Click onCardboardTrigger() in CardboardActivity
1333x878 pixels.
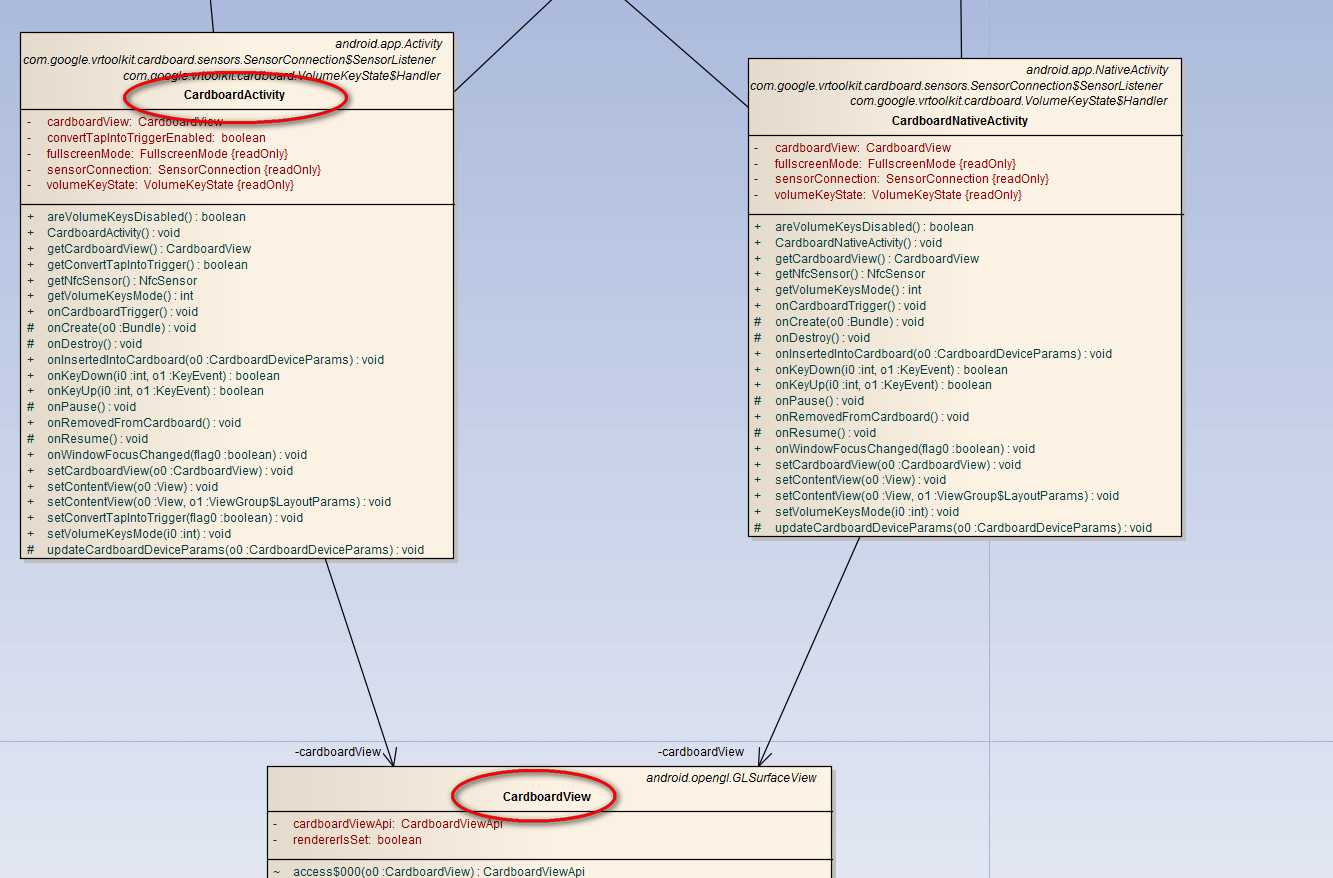pos(122,312)
